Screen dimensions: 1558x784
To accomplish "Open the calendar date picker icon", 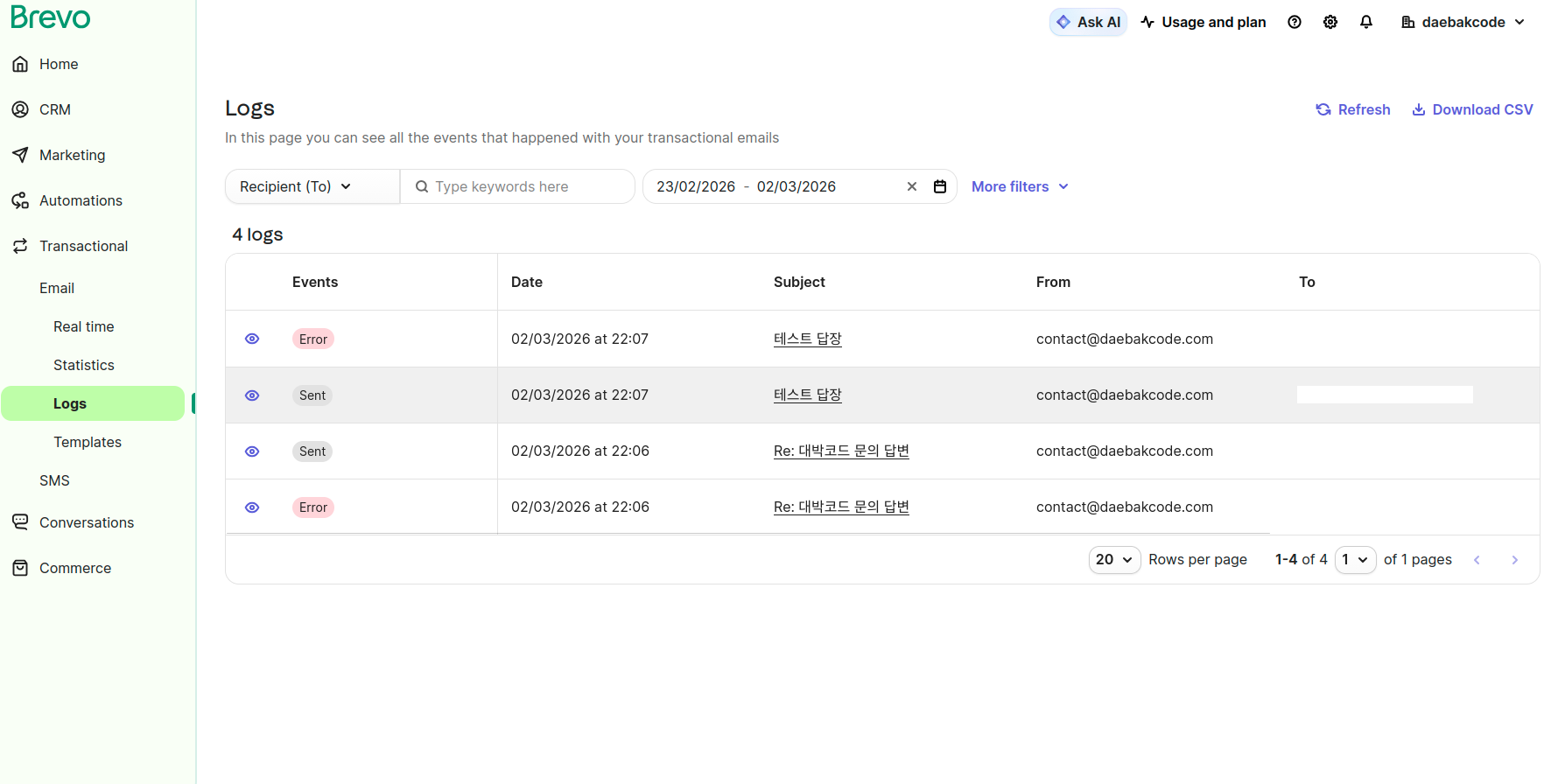I will pyautogui.click(x=940, y=186).
